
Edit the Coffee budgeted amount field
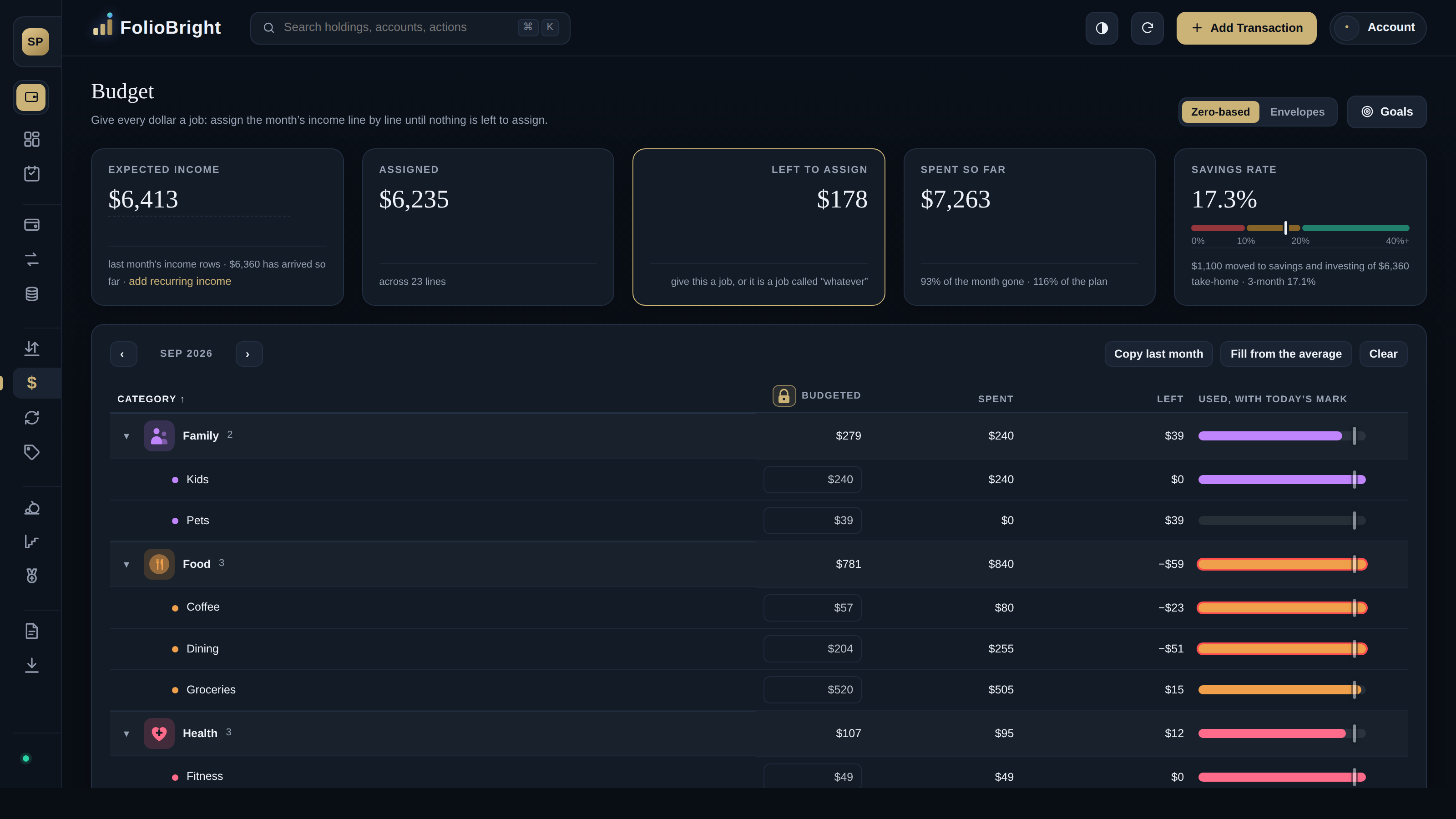812,607
